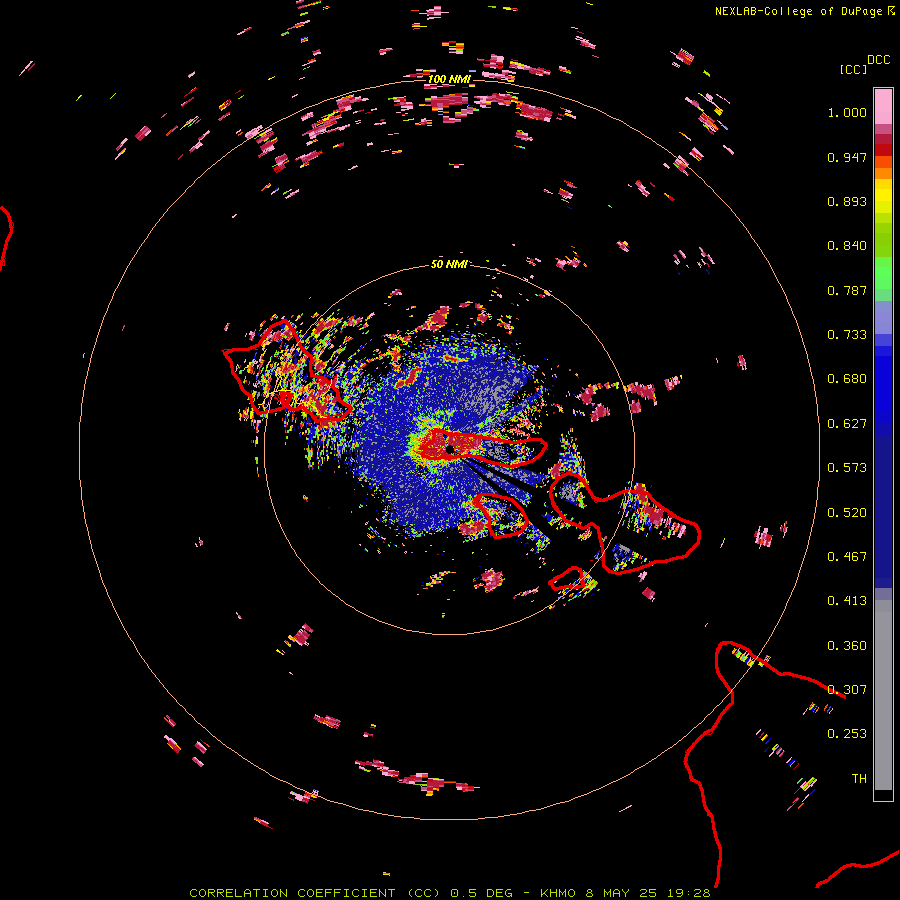
Task: Click the 0.413 scale value
Action: point(847,601)
